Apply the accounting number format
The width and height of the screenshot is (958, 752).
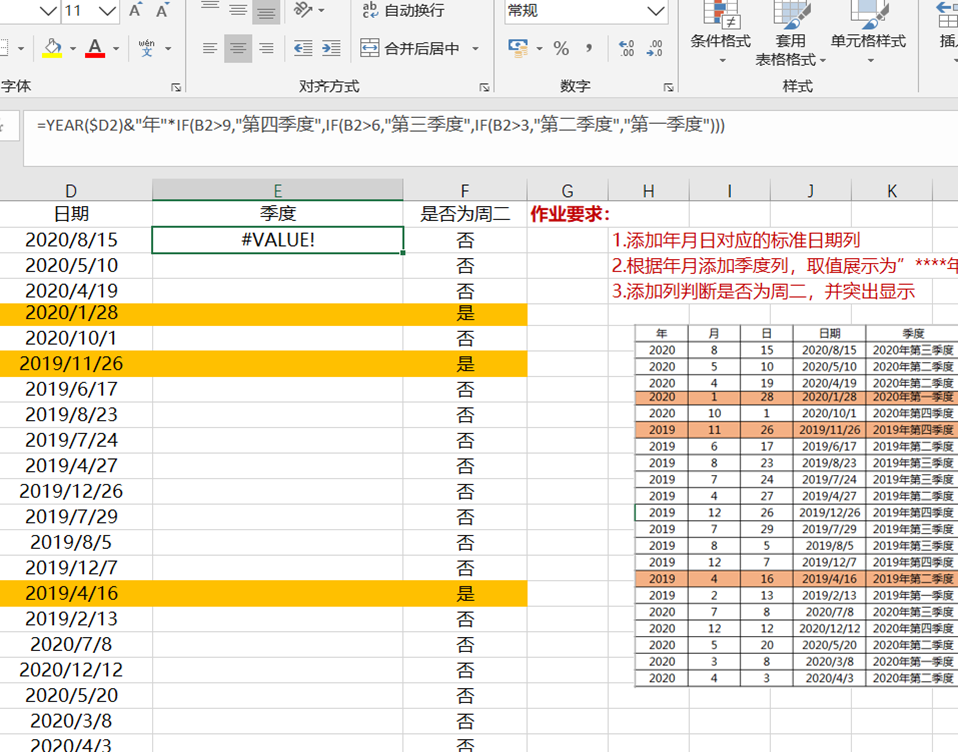518,48
